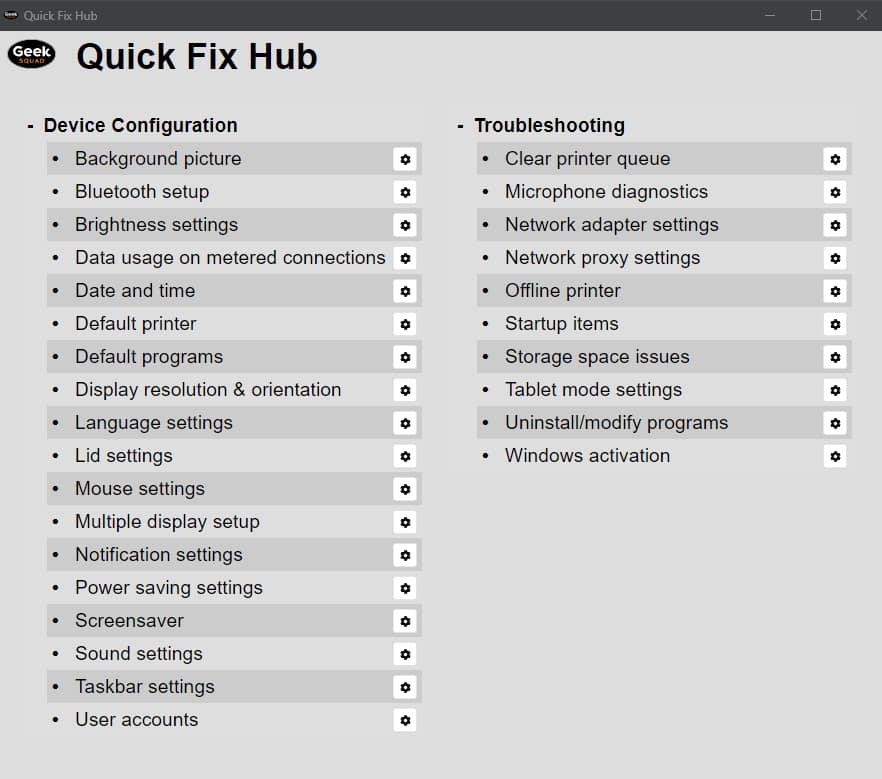The height and width of the screenshot is (779, 882).
Task: Choose the Network proxy settings item
Action: (602, 258)
